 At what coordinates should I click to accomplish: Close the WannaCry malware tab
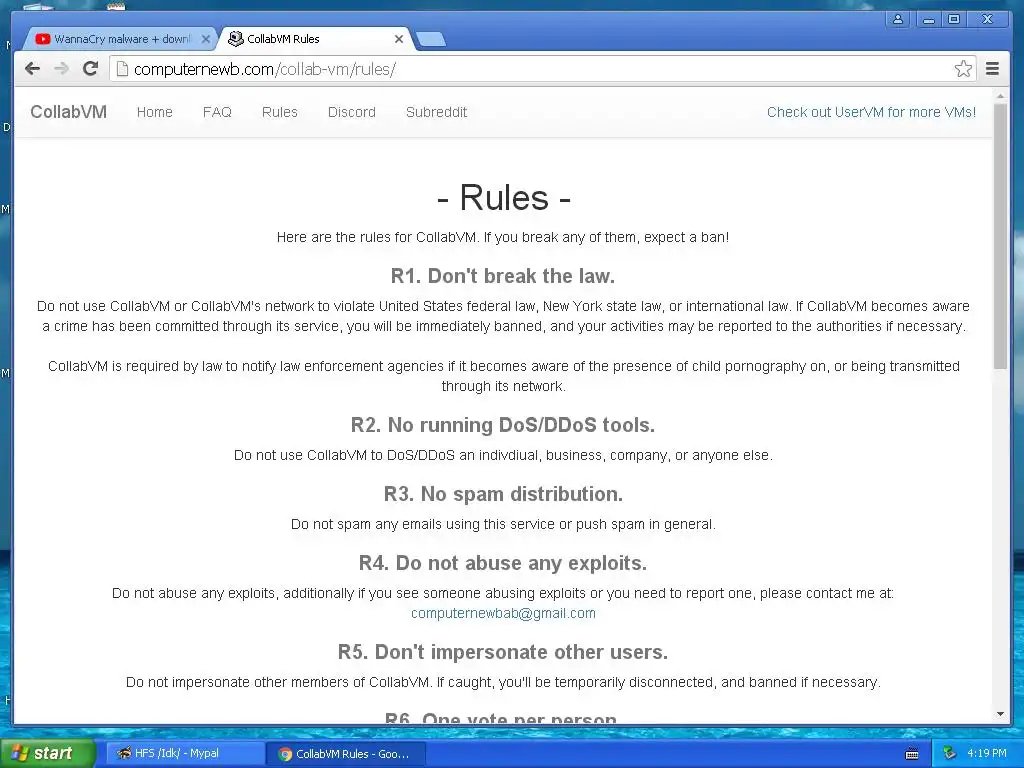pos(205,39)
